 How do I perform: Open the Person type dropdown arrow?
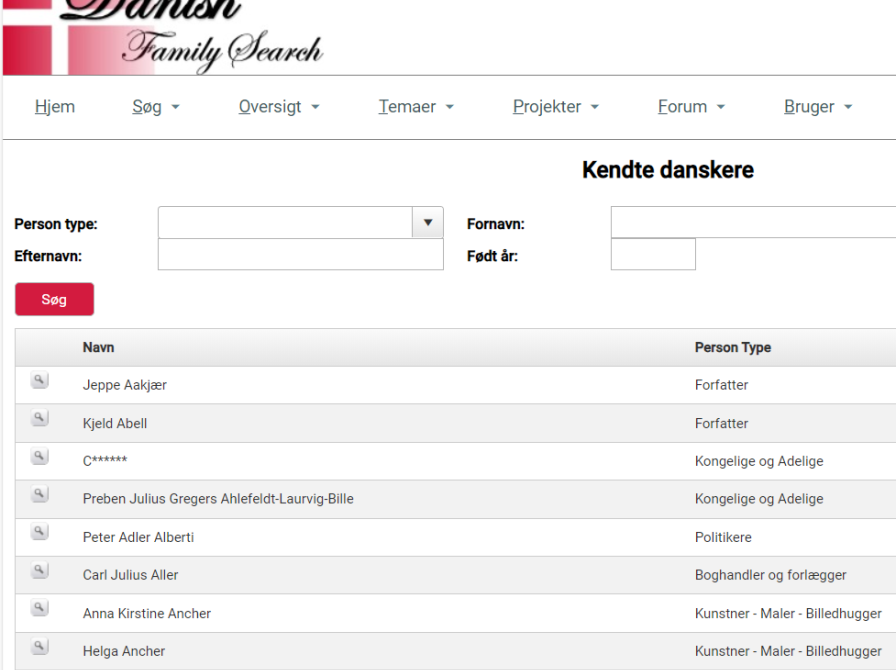[x=428, y=223]
